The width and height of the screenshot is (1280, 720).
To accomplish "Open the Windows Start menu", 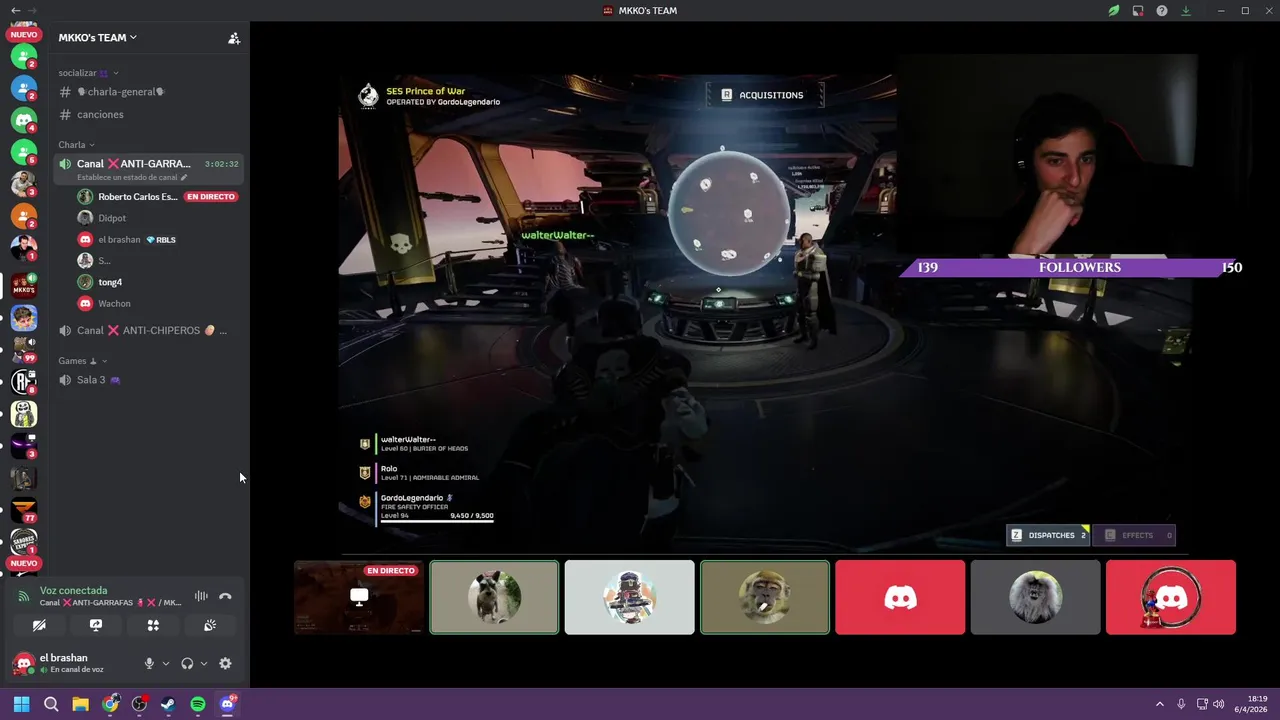I will pyautogui.click(x=21, y=704).
